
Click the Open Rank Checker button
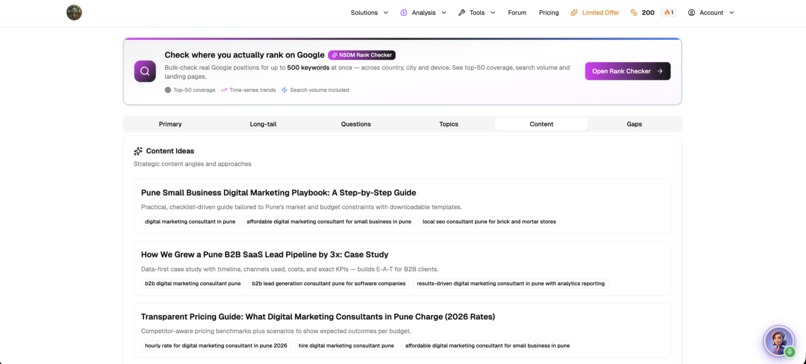627,71
